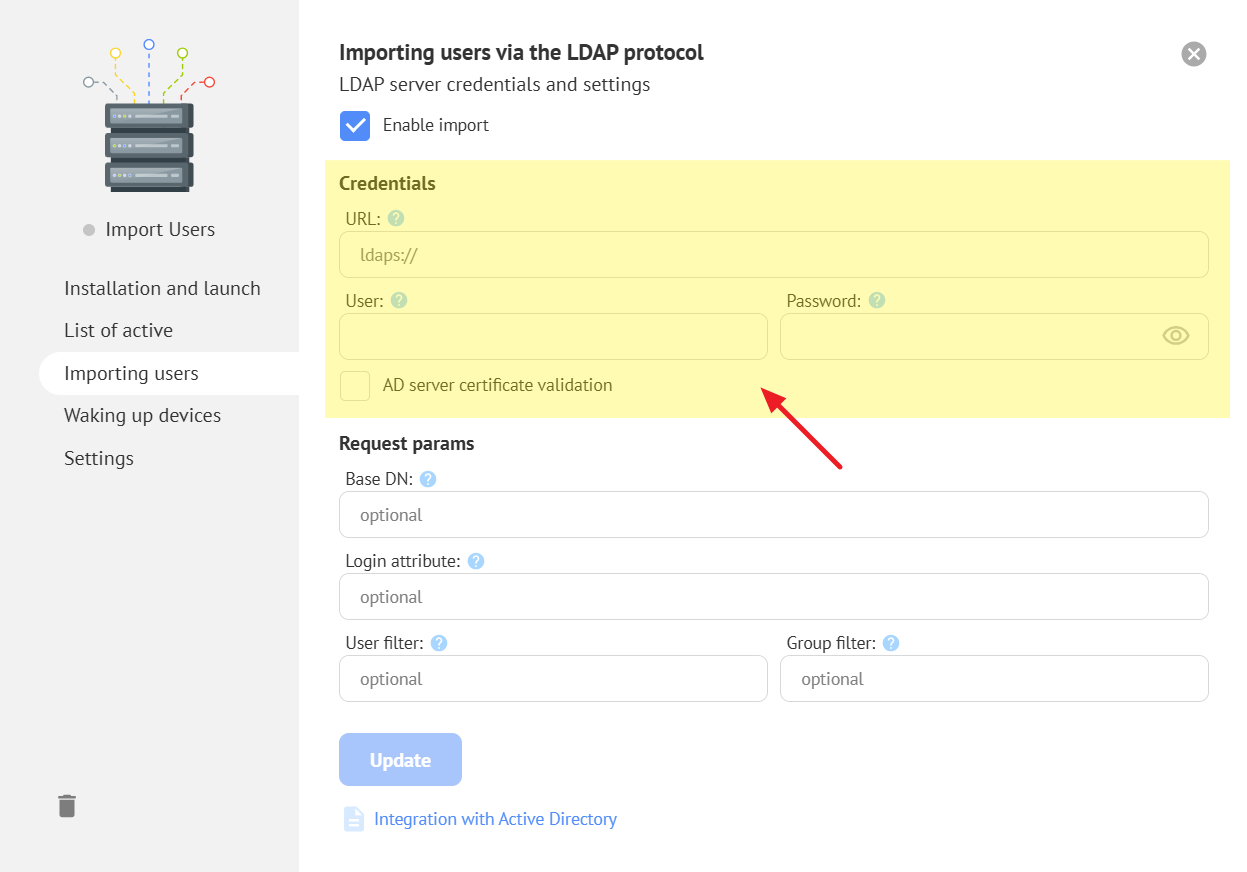Viewport: 1247px width, 872px height.
Task: Open Installation and launch section
Action: [162, 288]
